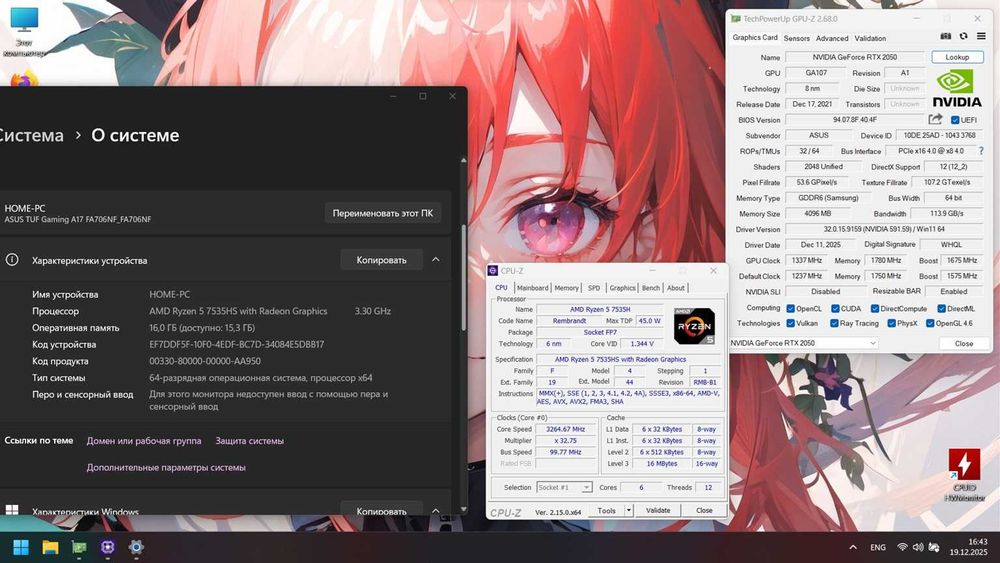Toggle the Vulkan checkbox
This screenshot has height=563, width=1000.
(x=790, y=323)
